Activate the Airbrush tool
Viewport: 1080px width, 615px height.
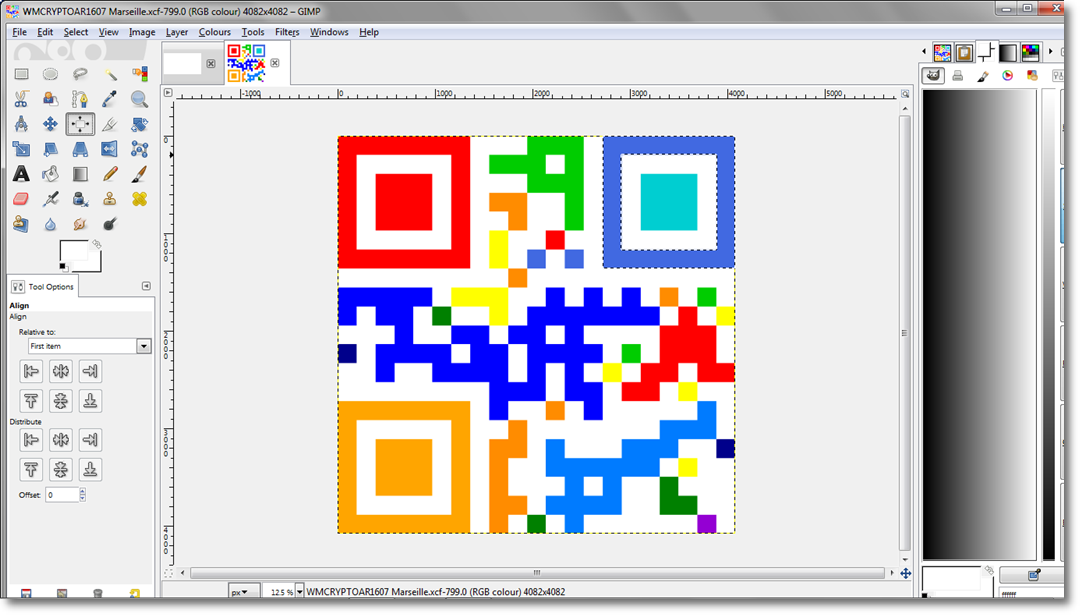pos(50,199)
